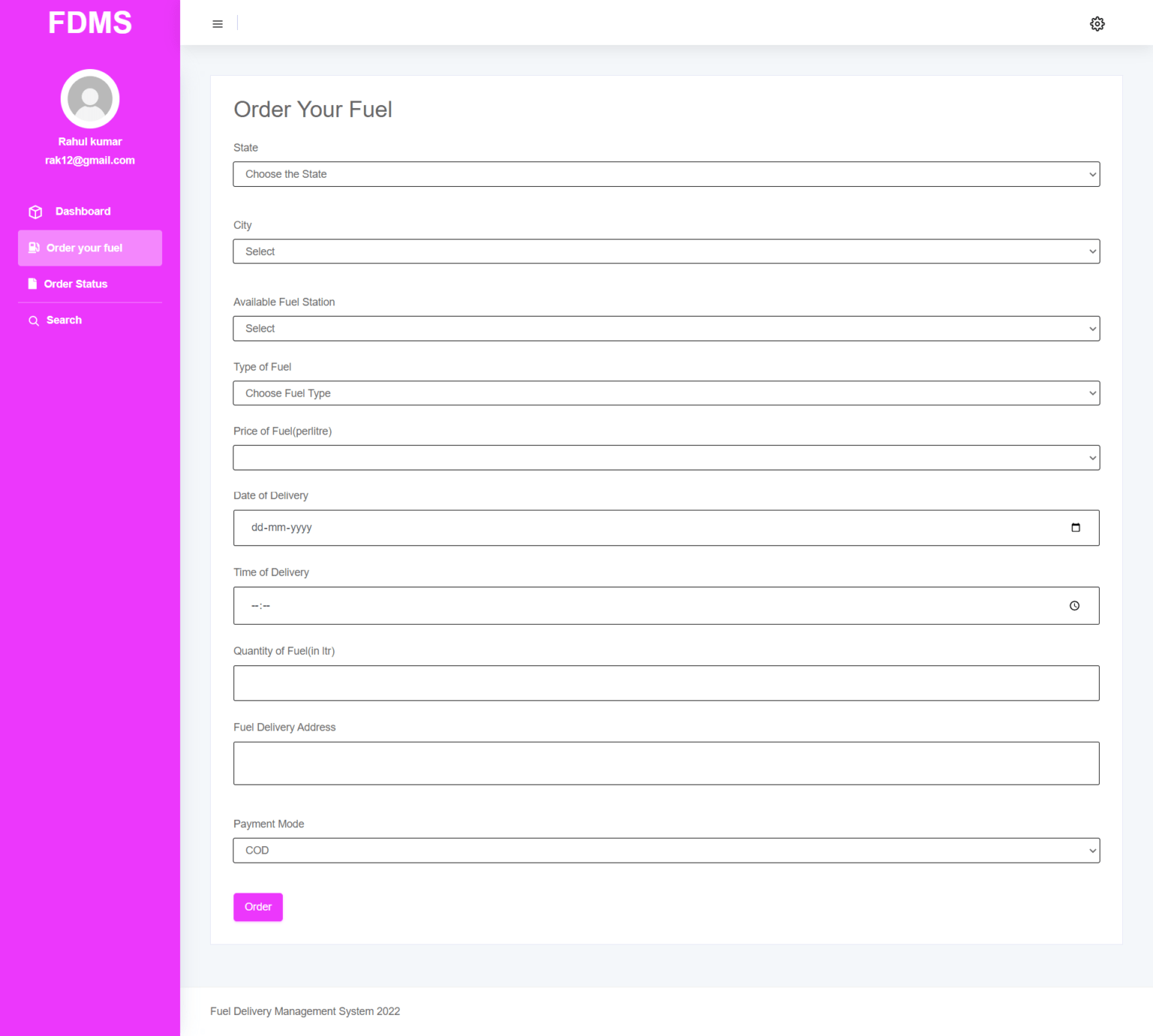
Task: Click inside the Fuel Delivery Address field
Action: click(x=666, y=763)
